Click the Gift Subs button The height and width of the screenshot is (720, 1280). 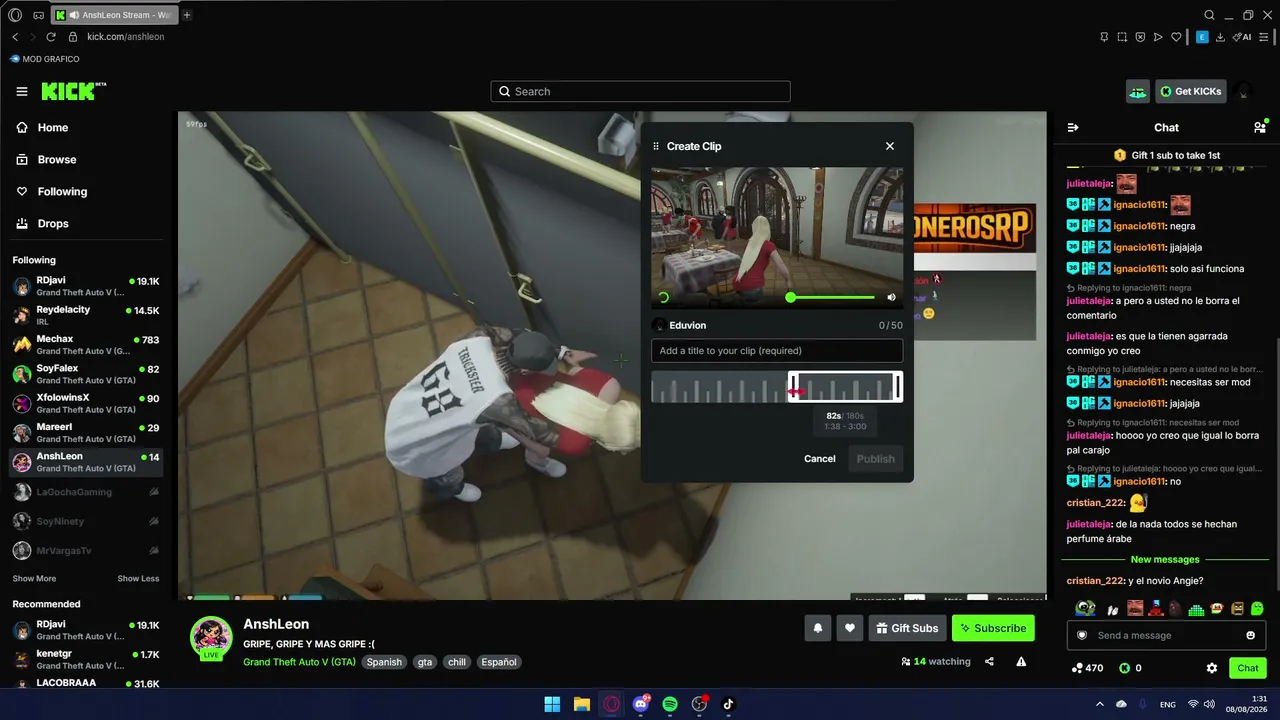pos(907,628)
